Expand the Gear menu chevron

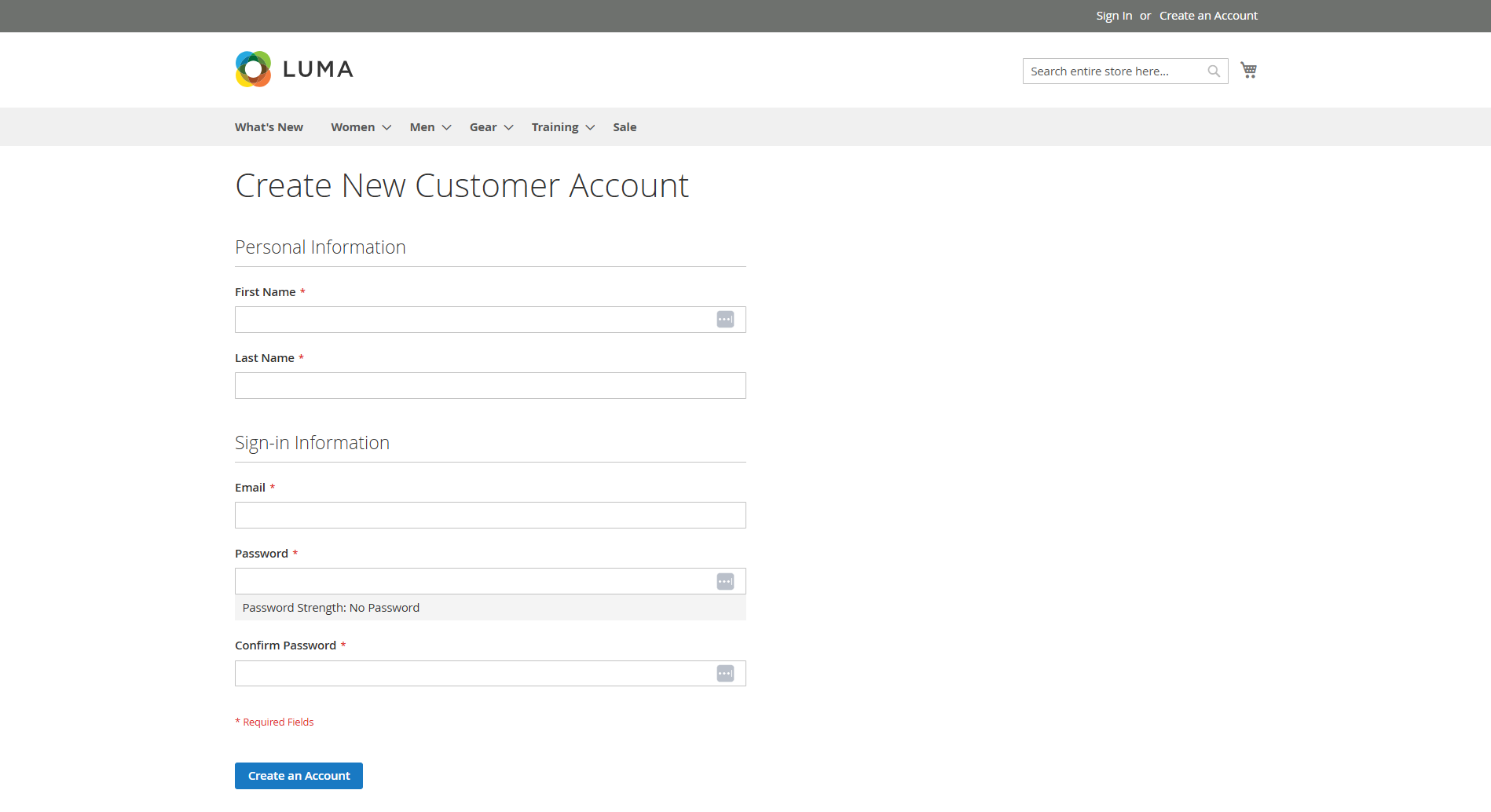(x=508, y=127)
